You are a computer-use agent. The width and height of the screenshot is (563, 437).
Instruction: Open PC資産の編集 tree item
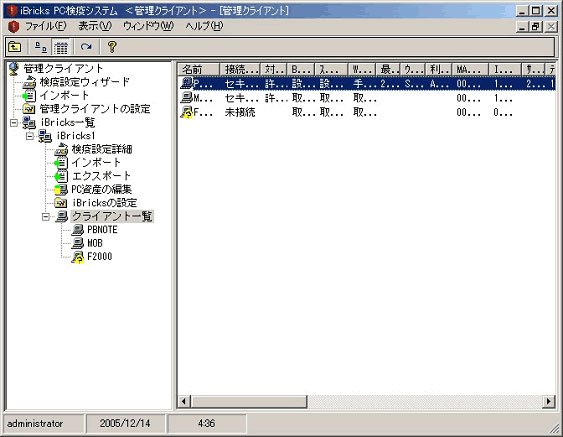[101, 189]
